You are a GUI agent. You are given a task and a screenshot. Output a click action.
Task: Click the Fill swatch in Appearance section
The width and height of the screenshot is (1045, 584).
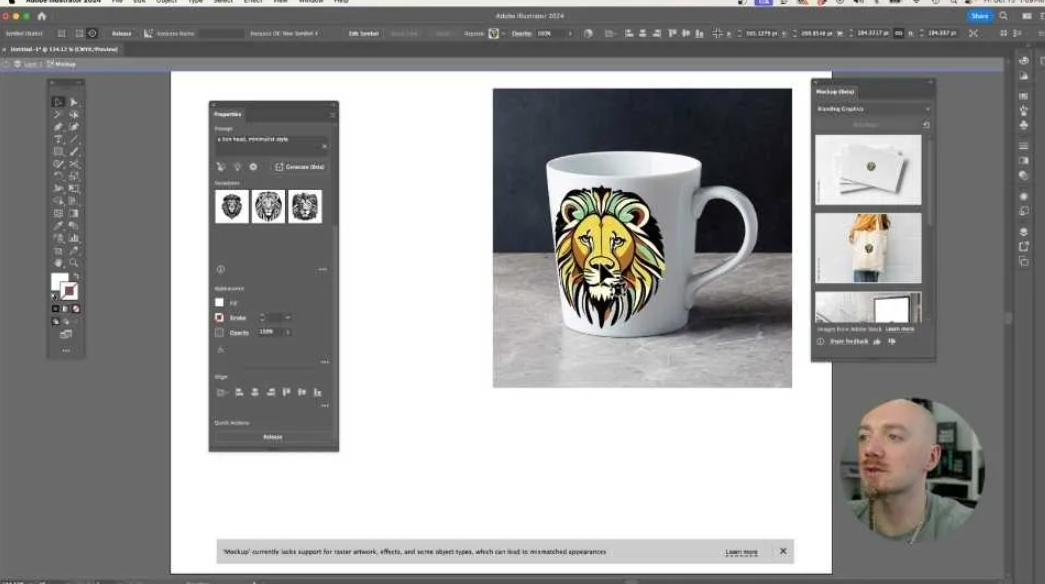[220, 302]
